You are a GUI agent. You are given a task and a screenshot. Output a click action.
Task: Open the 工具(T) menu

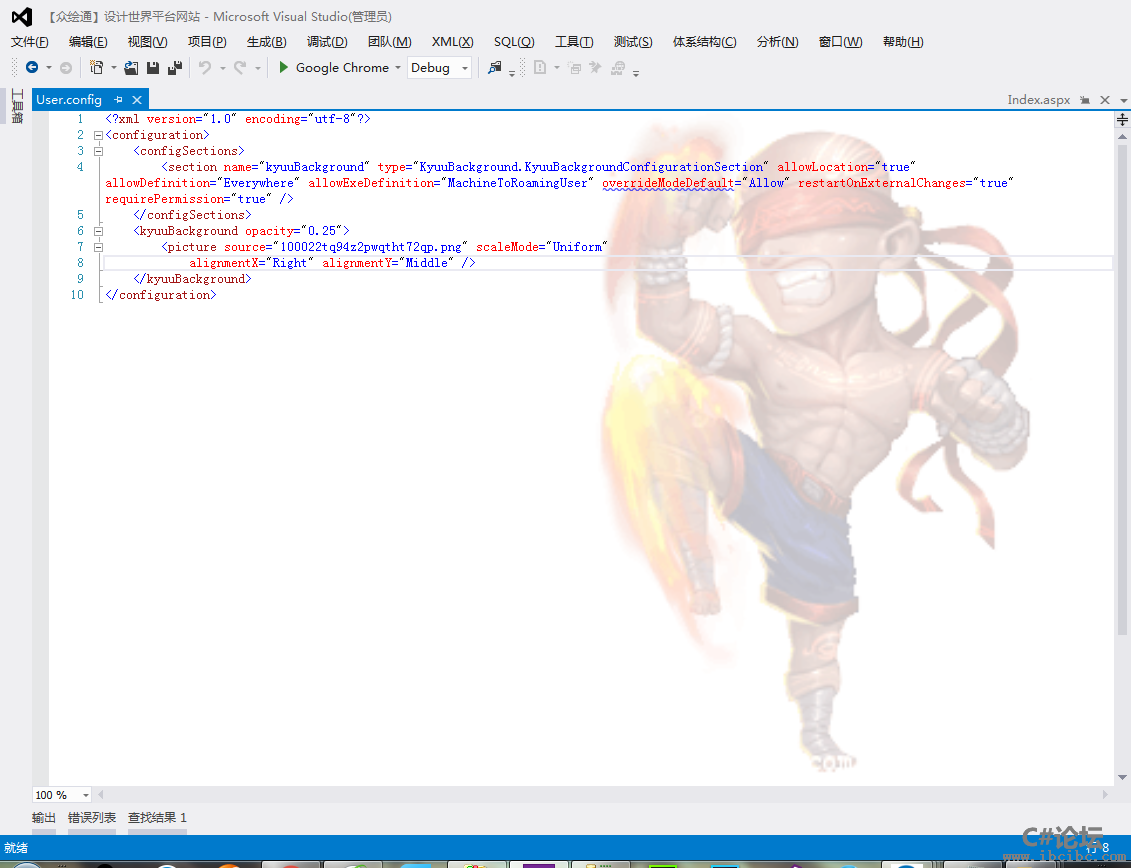573,42
